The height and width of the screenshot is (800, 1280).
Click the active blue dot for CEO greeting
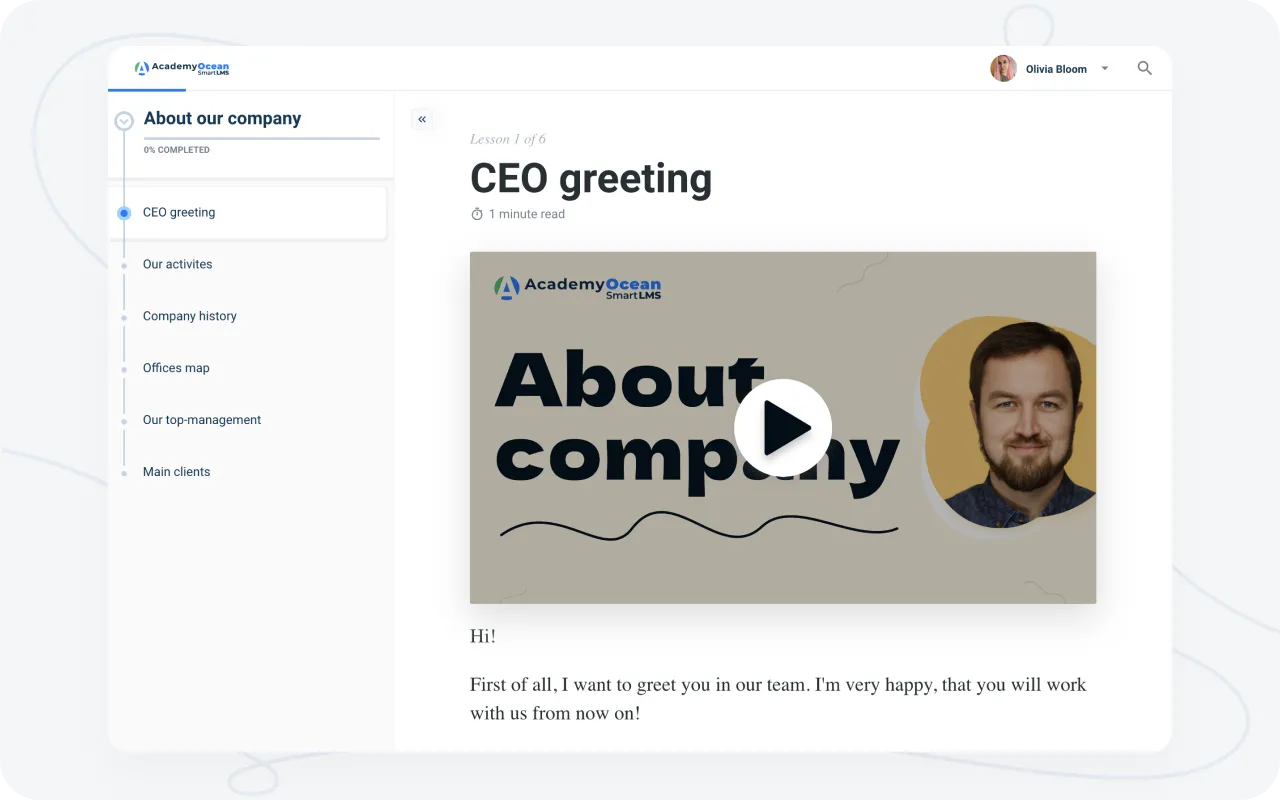click(x=124, y=213)
